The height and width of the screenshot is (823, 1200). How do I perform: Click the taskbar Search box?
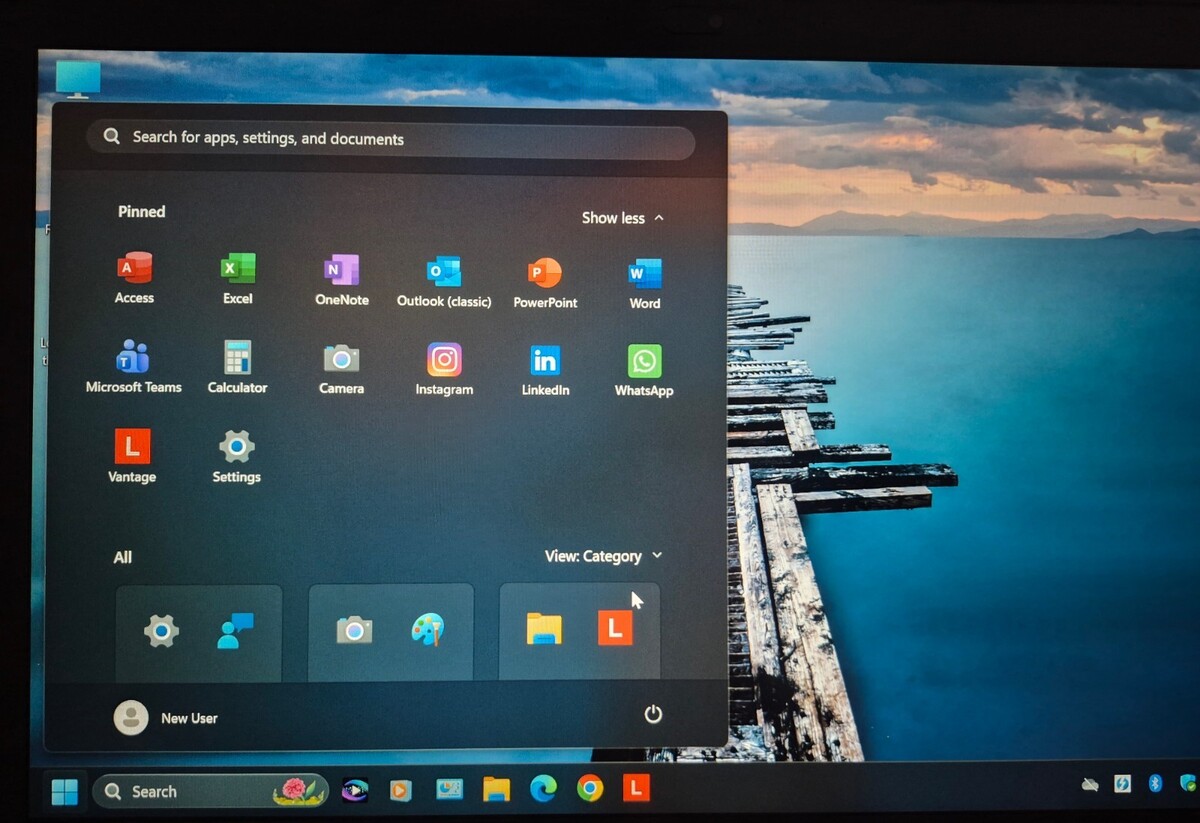(211, 791)
